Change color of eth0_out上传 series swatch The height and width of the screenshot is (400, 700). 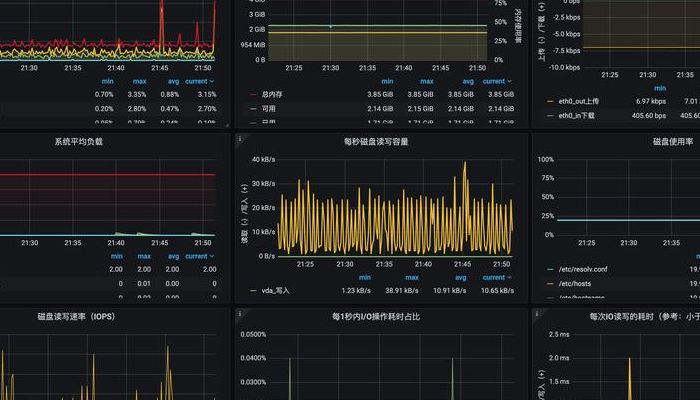pyautogui.click(x=550, y=102)
